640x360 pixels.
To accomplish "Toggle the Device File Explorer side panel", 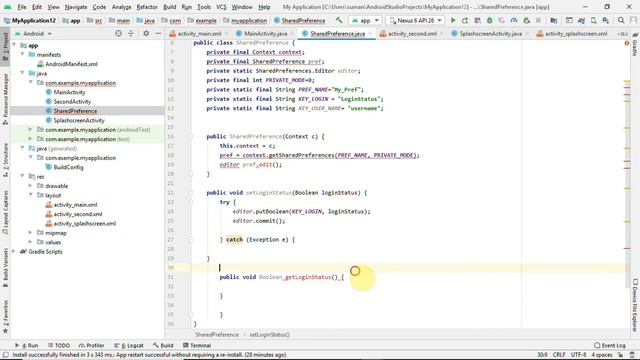I will (x=635, y=305).
